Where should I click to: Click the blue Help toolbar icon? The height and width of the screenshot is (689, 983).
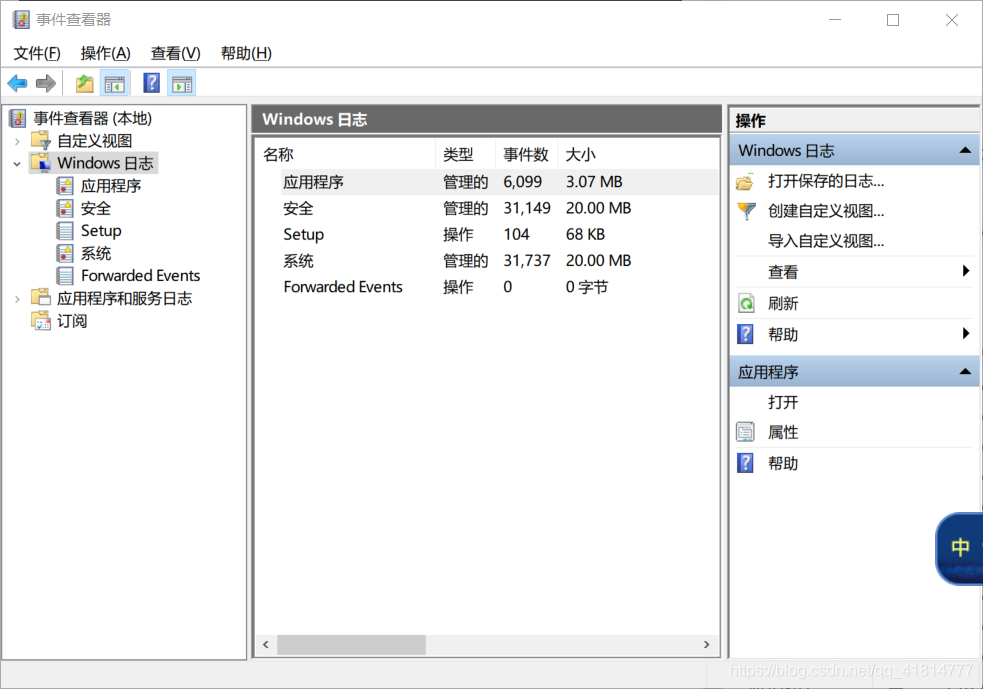tap(152, 83)
